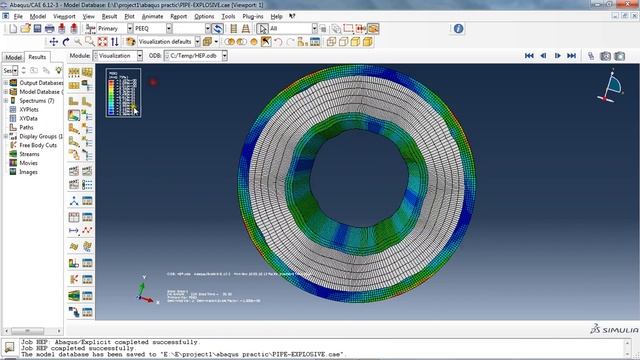Toggle replace selected display group icon
The height and width of the screenshot is (360, 640).
tap(230, 42)
